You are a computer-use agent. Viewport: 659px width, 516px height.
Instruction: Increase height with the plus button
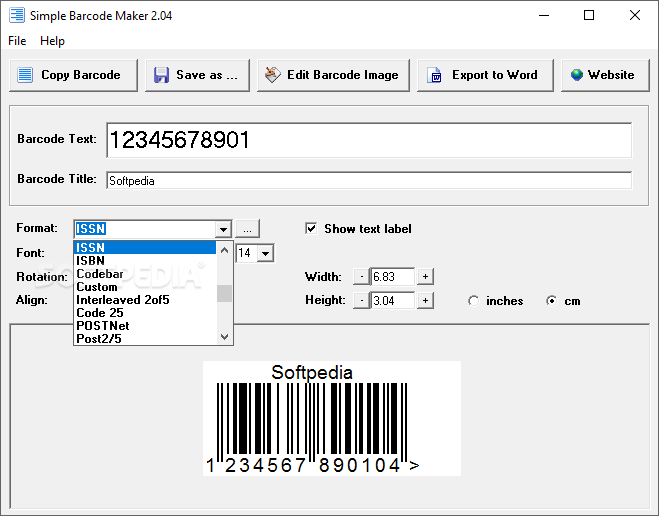[x=425, y=300]
